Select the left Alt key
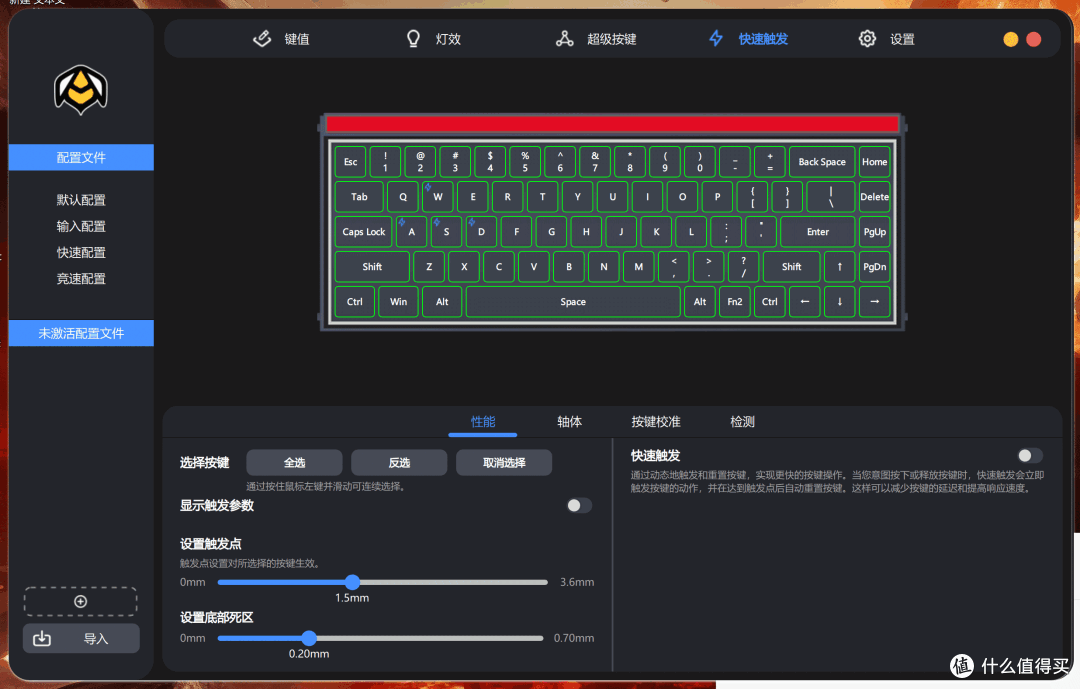Viewport: 1080px width, 689px height. 442,302
